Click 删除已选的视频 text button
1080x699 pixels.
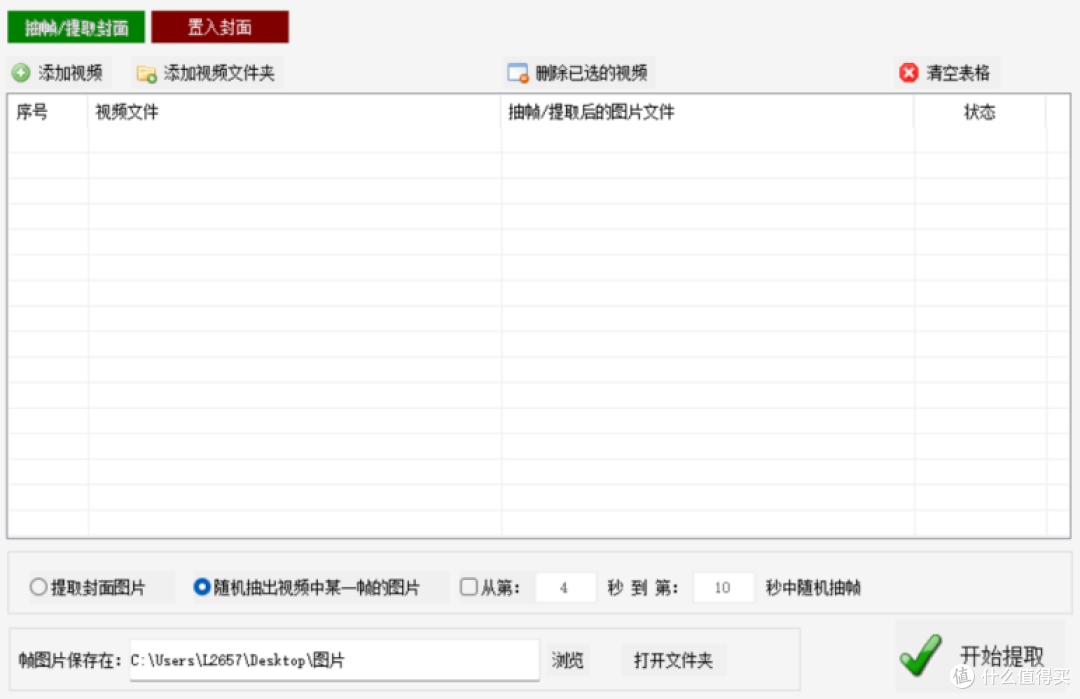click(592, 73)
